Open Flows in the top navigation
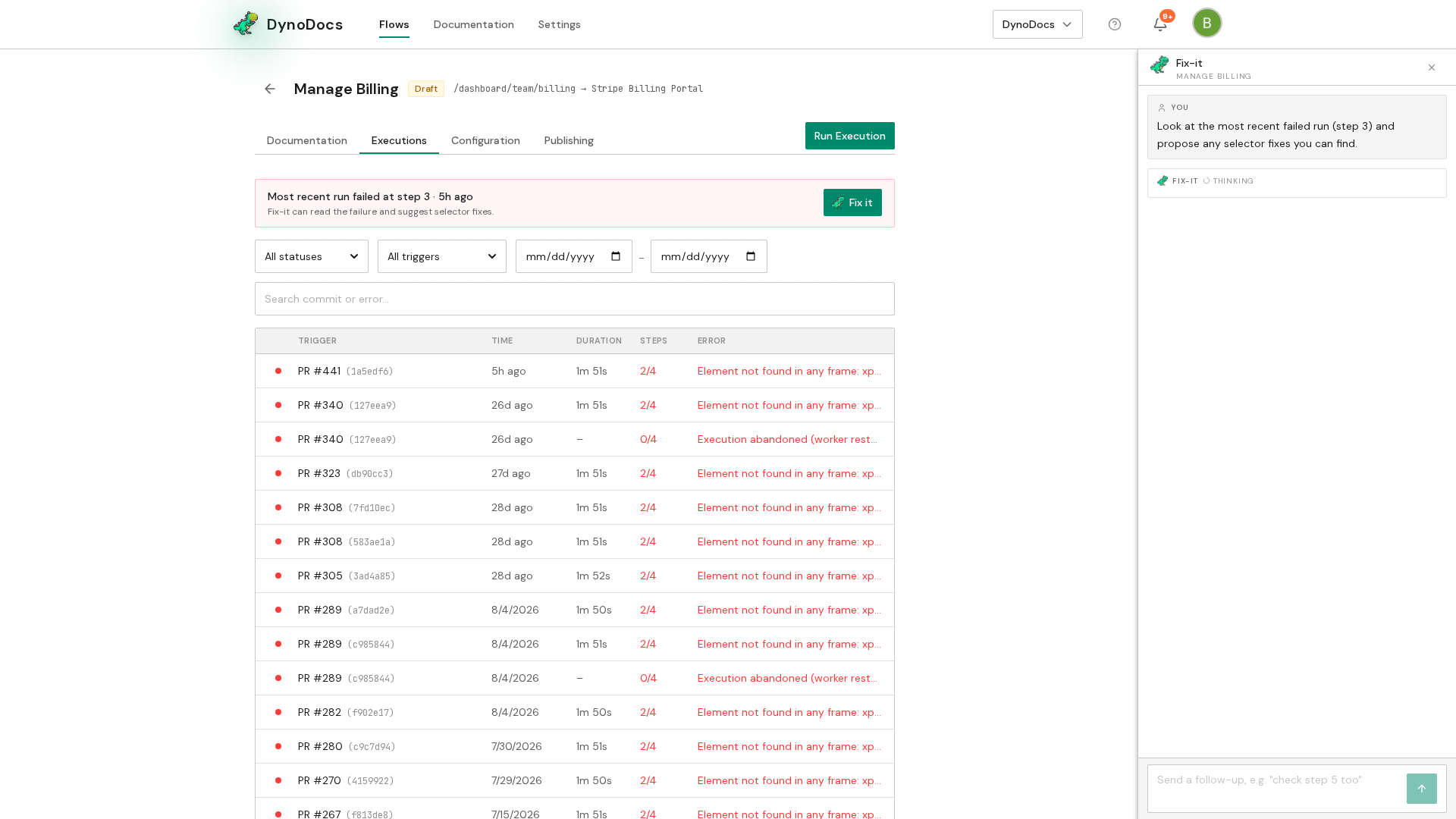This screenshot has height=819, width=1456. [x=394, y=24]
